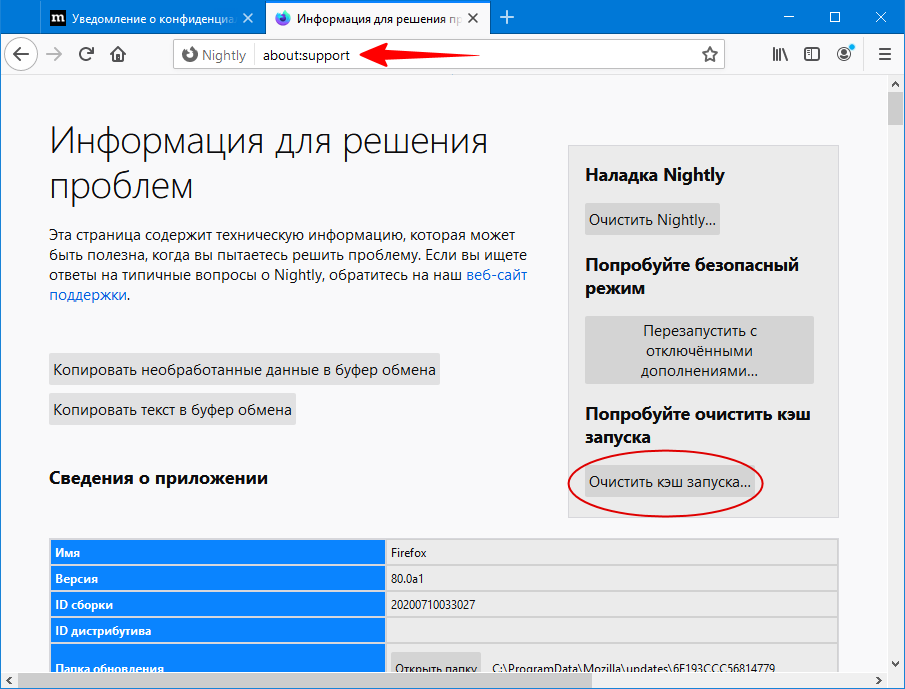Screen dimensions: 905x689
Task: Open the 'веб-сайт поддержки' link
Action: click(496, 275)
